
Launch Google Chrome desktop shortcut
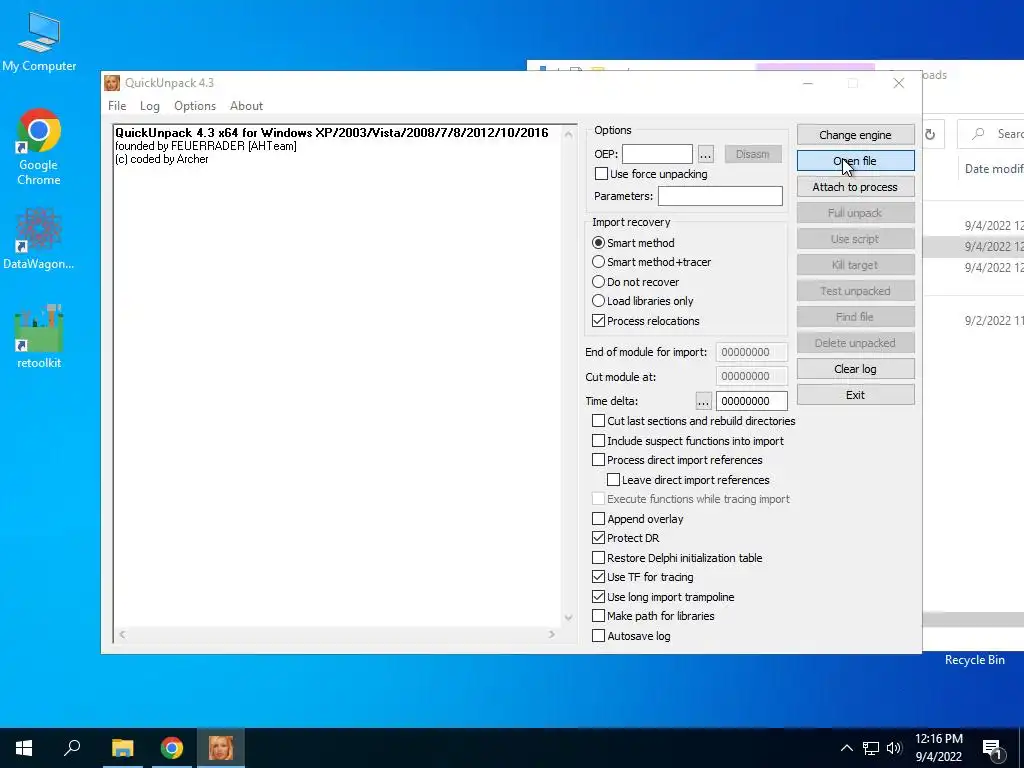coord(39,147)
